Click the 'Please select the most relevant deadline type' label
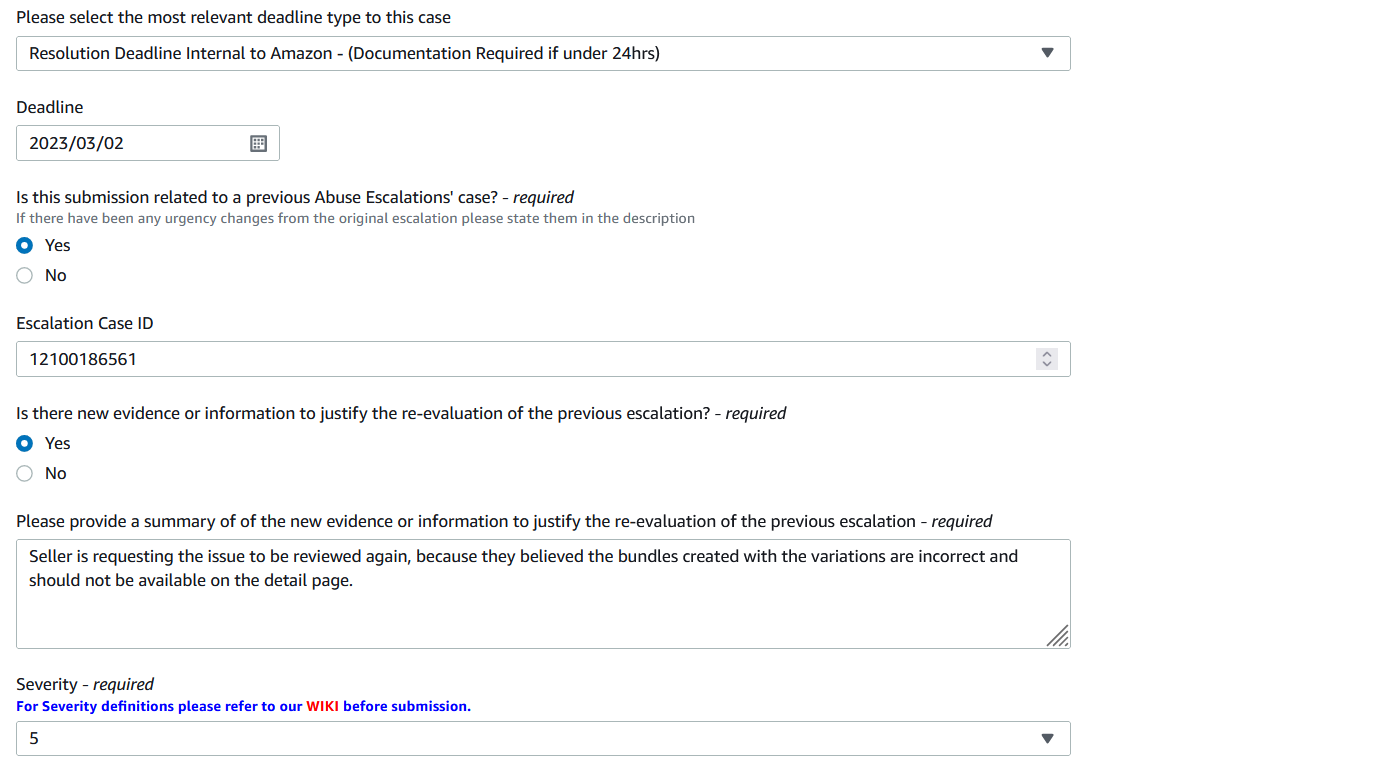 tap(233, 17)
